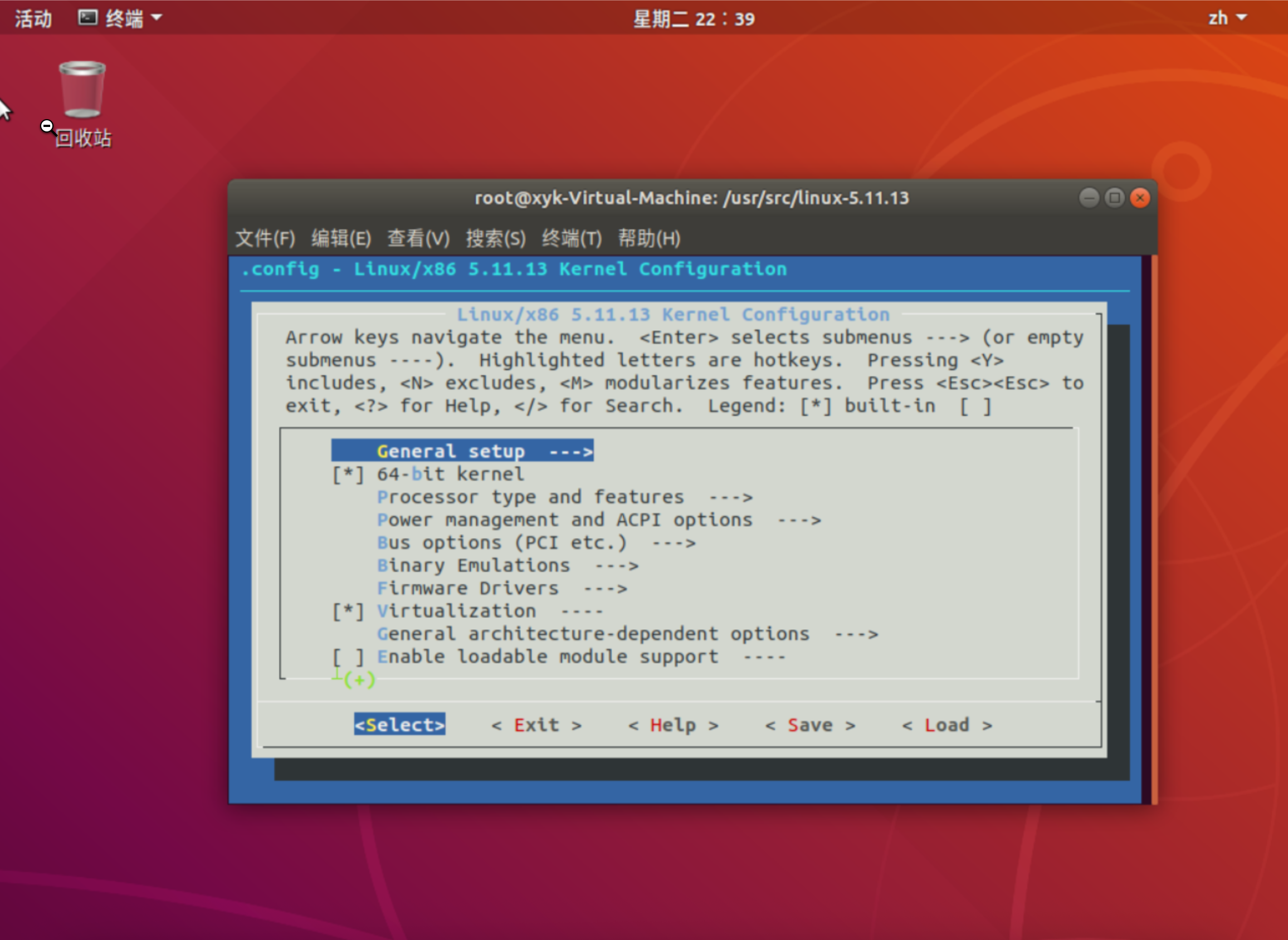Click the terminal icon in the top bar
The width and height of the screenshot is (1288, 940).
point(86,17)
